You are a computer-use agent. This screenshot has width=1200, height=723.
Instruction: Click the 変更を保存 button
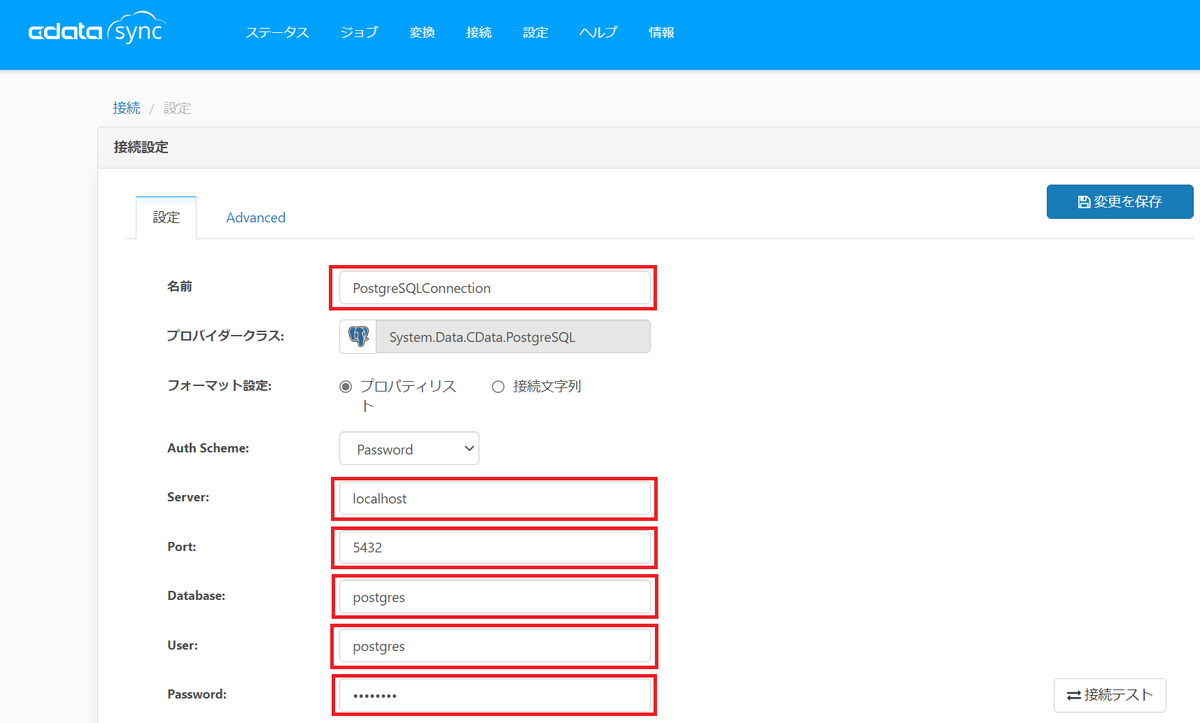point(1120,201)
